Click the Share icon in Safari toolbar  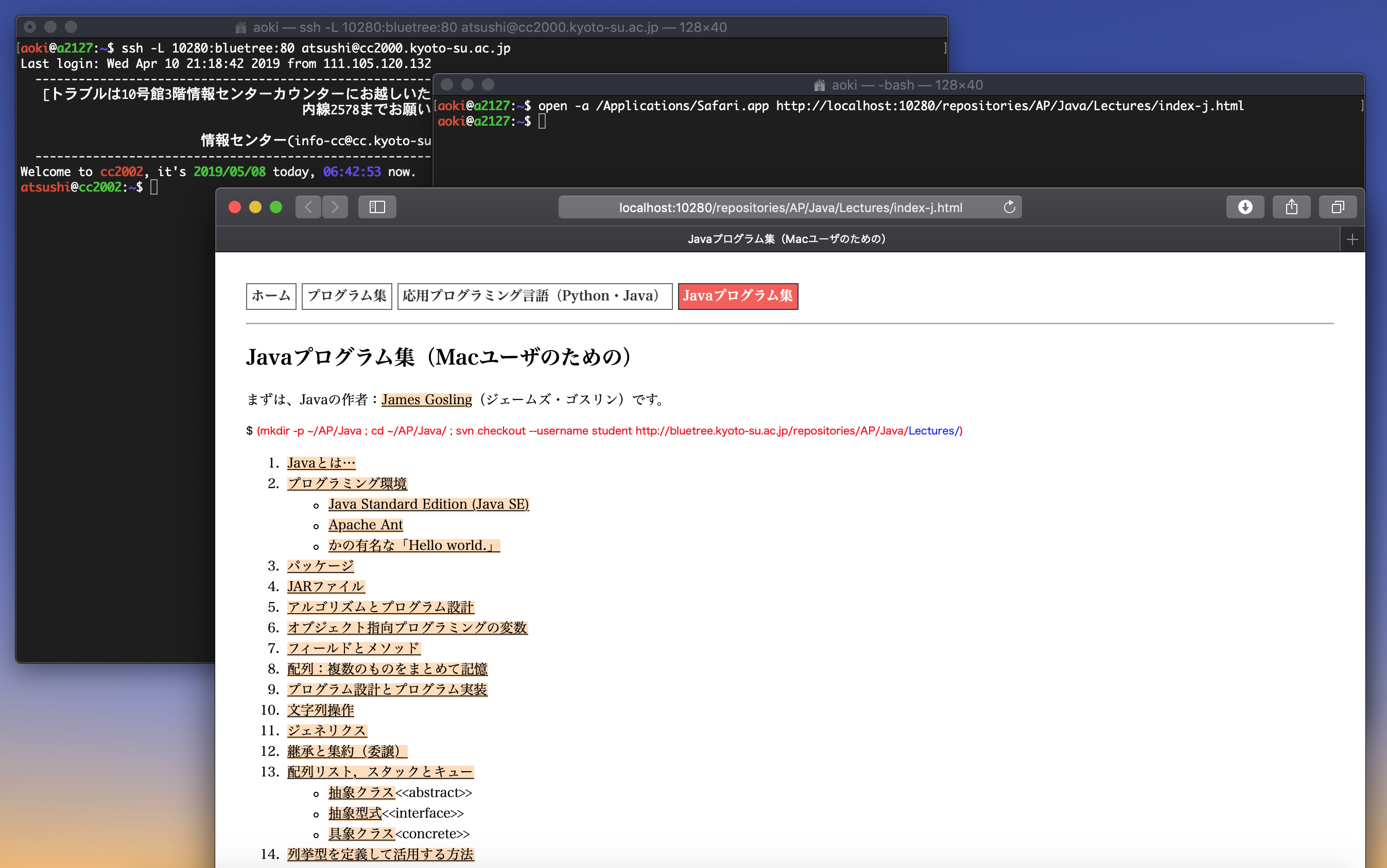1291,207
